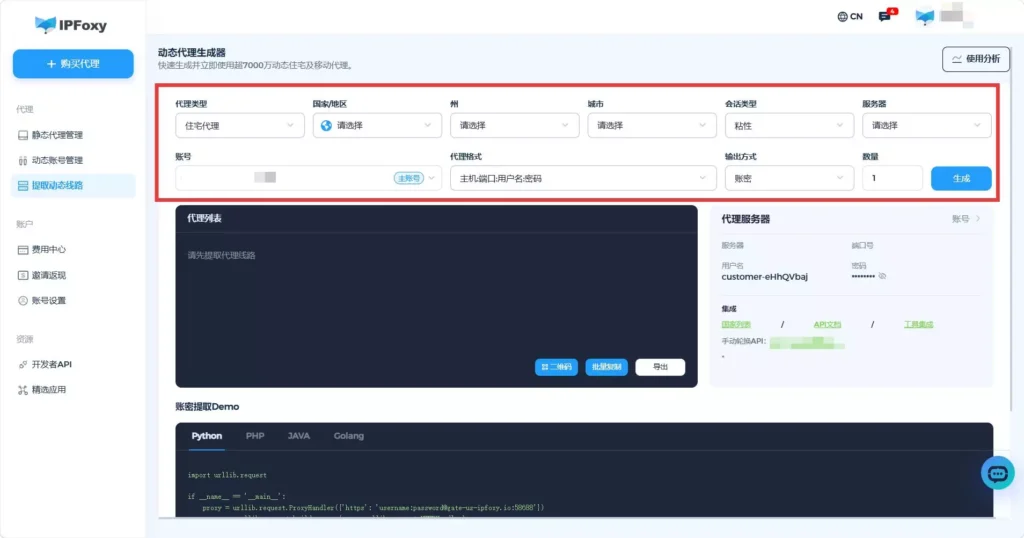Open the 国家列表 link

click(x=736, y=324)
